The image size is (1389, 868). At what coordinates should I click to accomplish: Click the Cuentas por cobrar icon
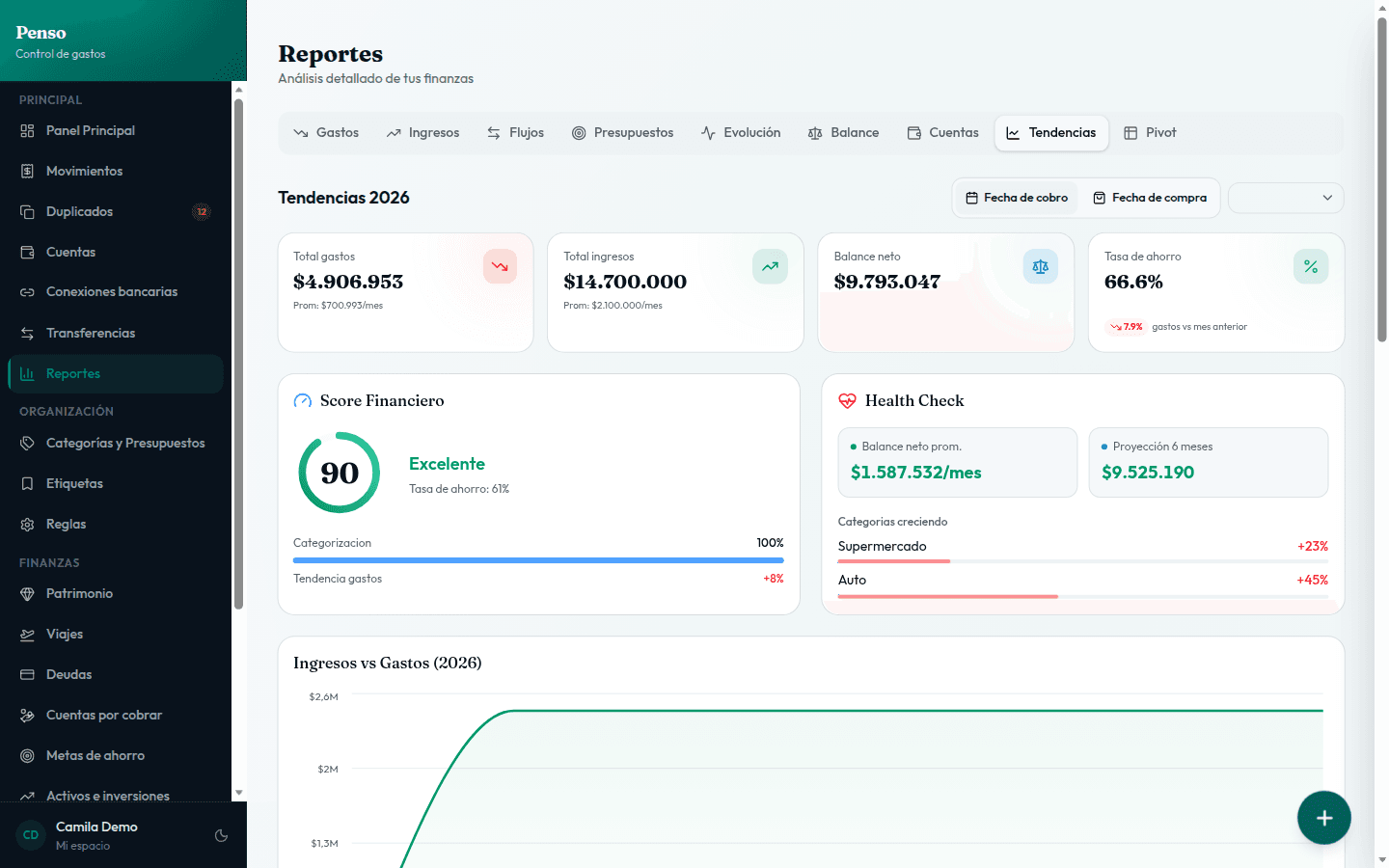pos(27,715)
